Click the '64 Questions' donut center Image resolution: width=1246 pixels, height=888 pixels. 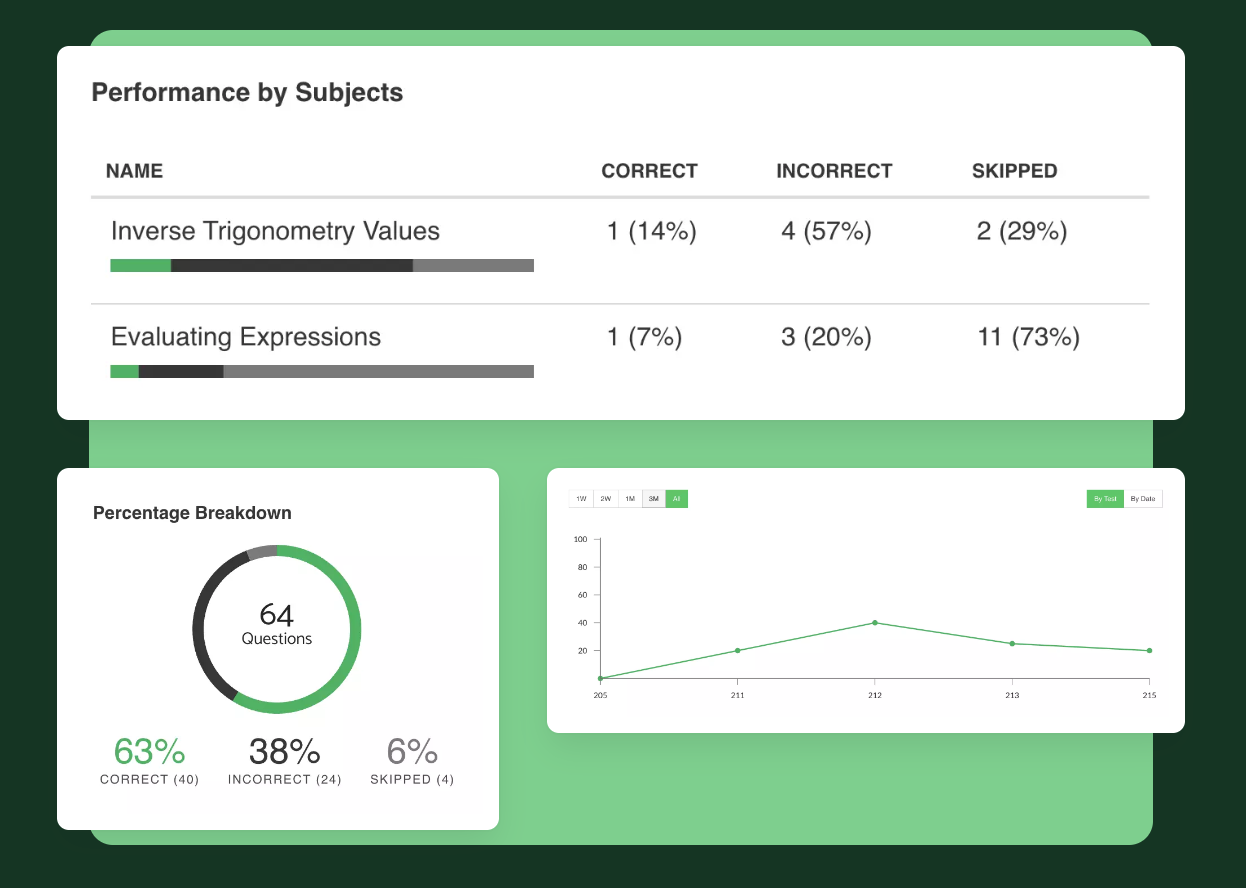[277, 624]
